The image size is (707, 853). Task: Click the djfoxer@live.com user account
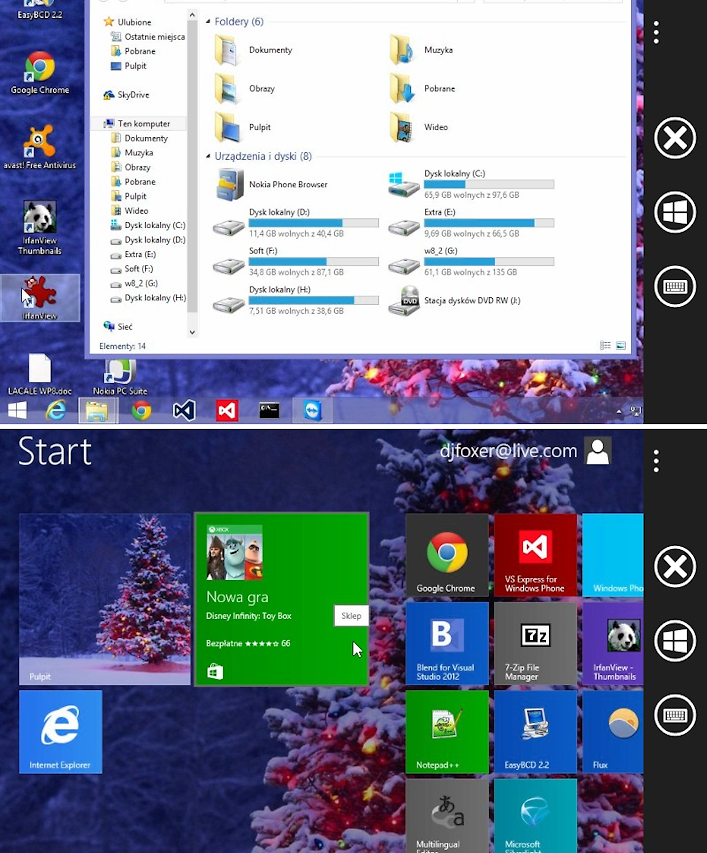pyautogui.click(x=508, y=451)
